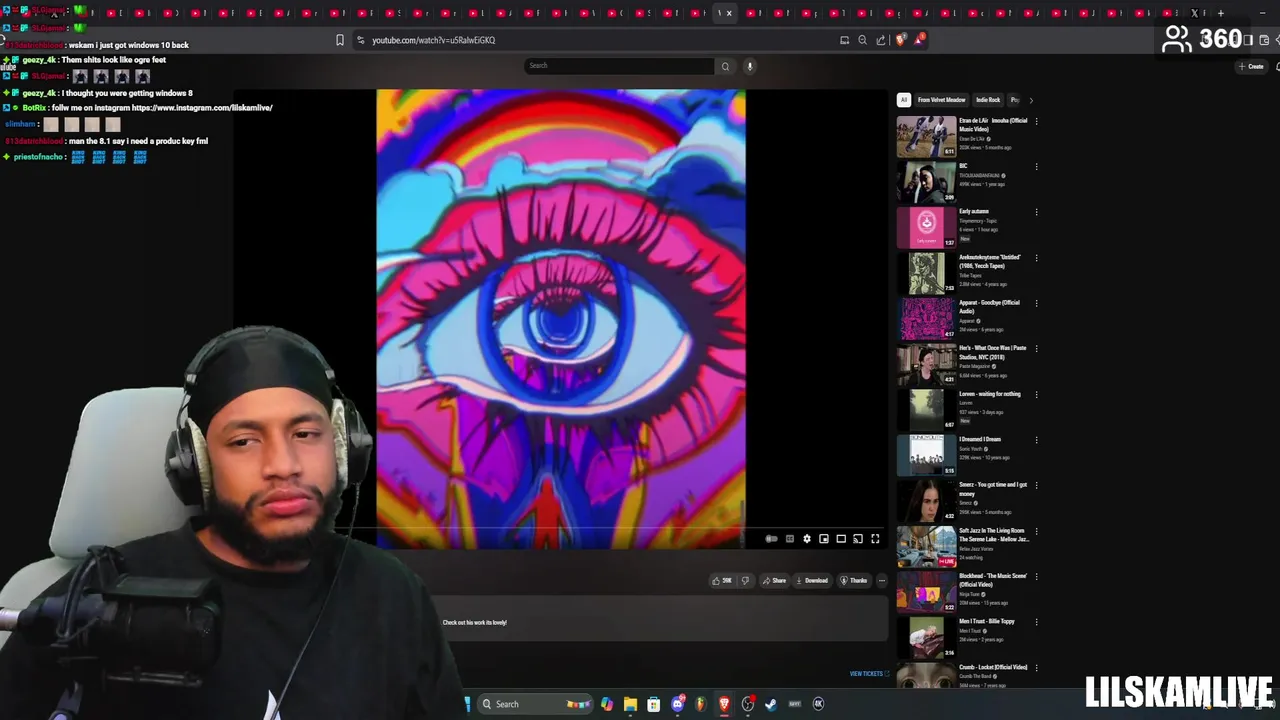Switch to Brave browser on the taskbar
This screenshot has height=720, width=1280.
tap(724, 704)
